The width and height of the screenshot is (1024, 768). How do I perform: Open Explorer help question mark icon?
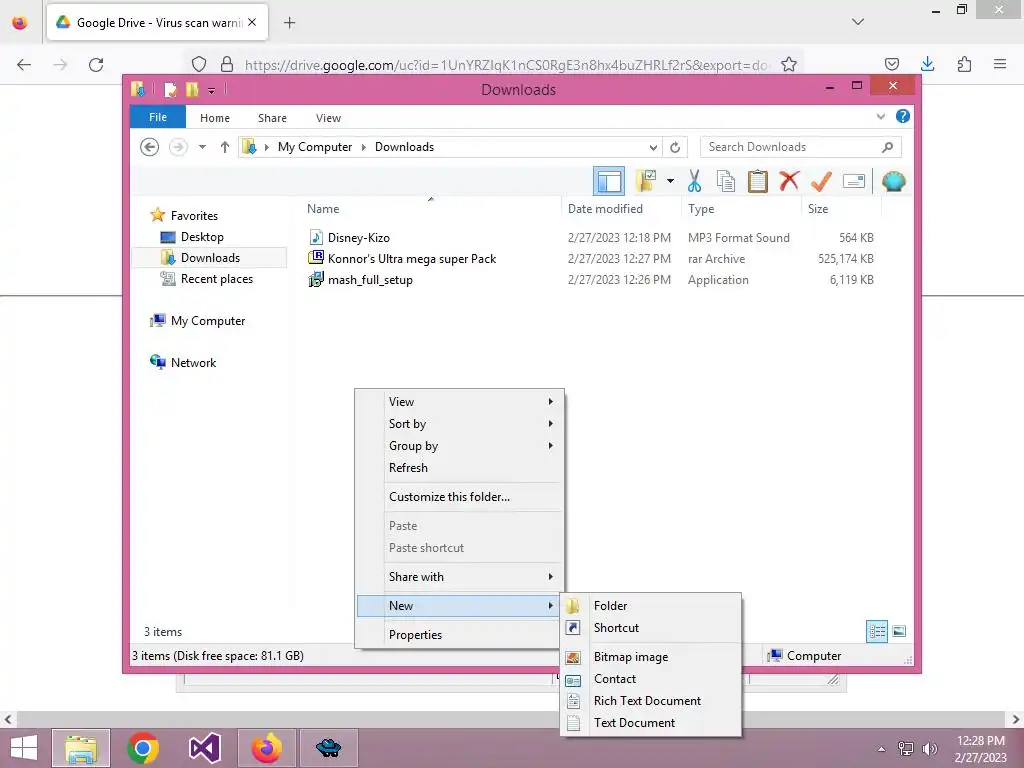tap(903, 116)
